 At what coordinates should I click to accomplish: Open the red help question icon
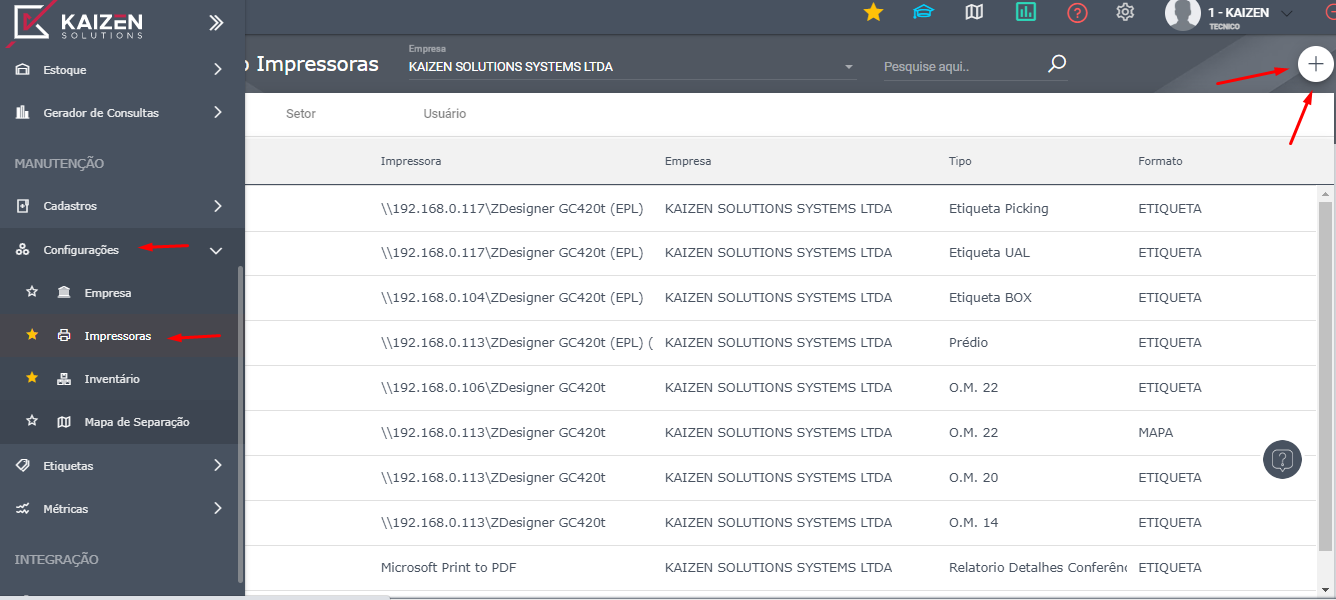pos(1077,13)
